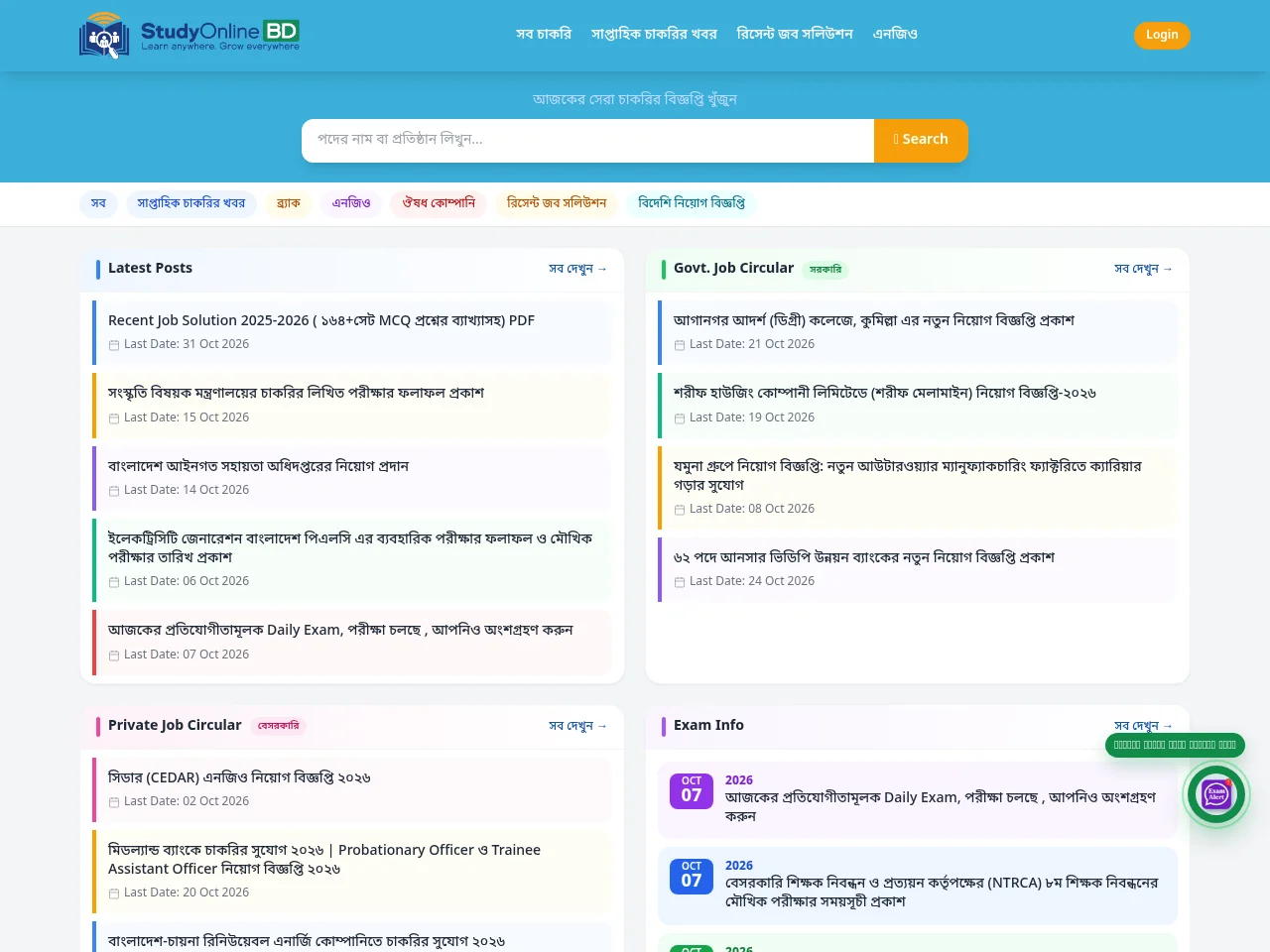Open the StudyOnline BD logo homepage
Screen dimensions: 1270x952
[x=190, y=35]
